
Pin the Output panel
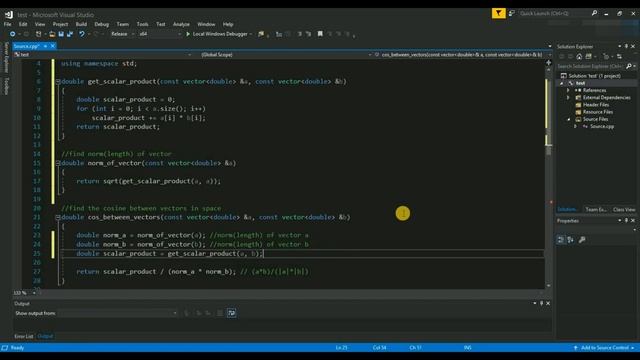(x=542, y=303)
